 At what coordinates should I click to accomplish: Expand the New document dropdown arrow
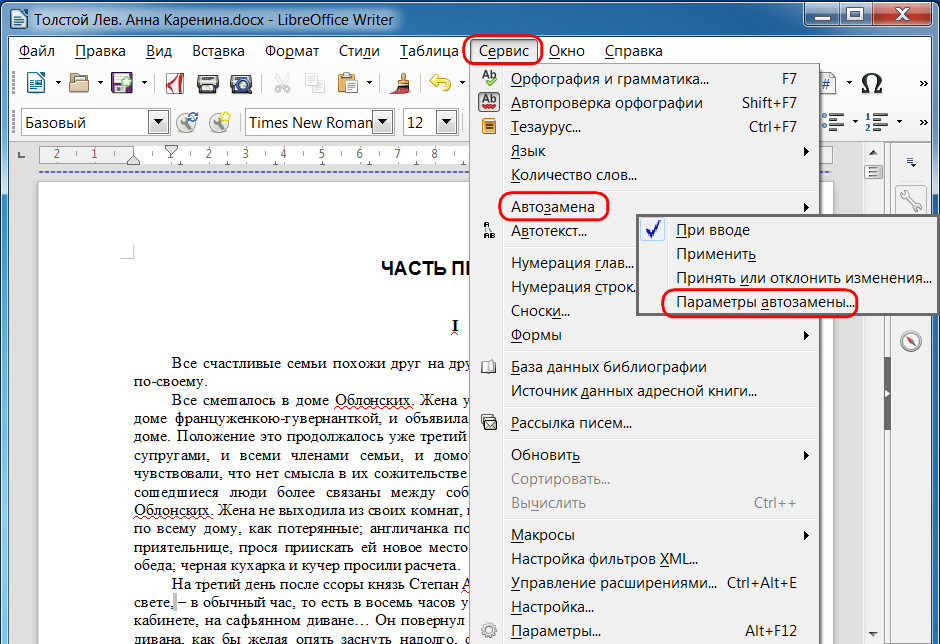click(x=58, y=83)
